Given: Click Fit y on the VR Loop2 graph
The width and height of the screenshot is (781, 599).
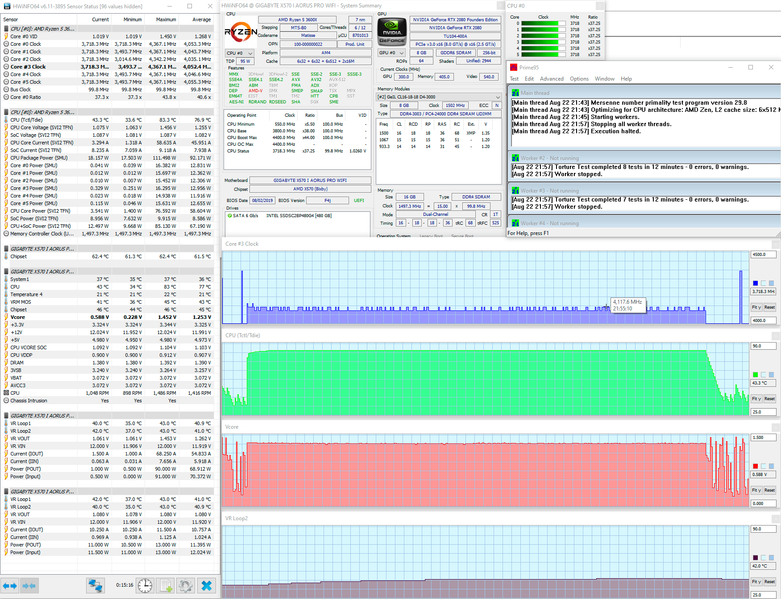Looking at the screenshot, I should click(x=756, y=582).
